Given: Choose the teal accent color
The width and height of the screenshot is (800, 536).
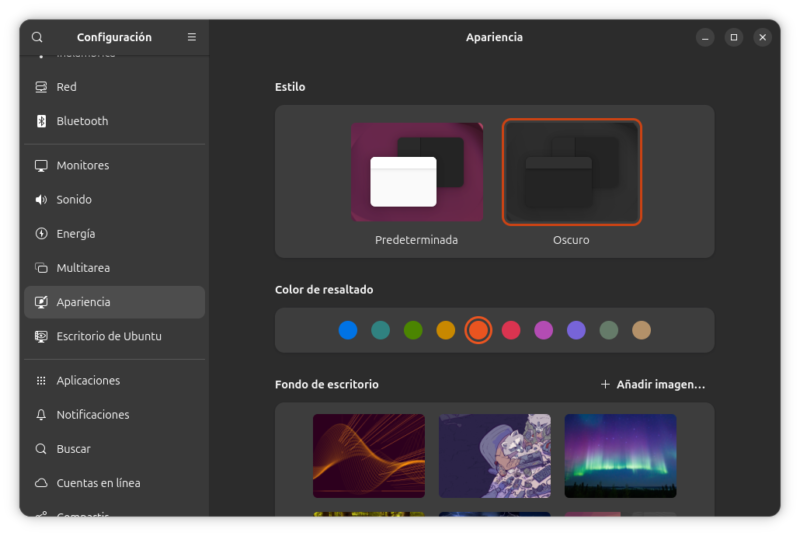Looking at the screenshot, I should (x=381, y=330).
